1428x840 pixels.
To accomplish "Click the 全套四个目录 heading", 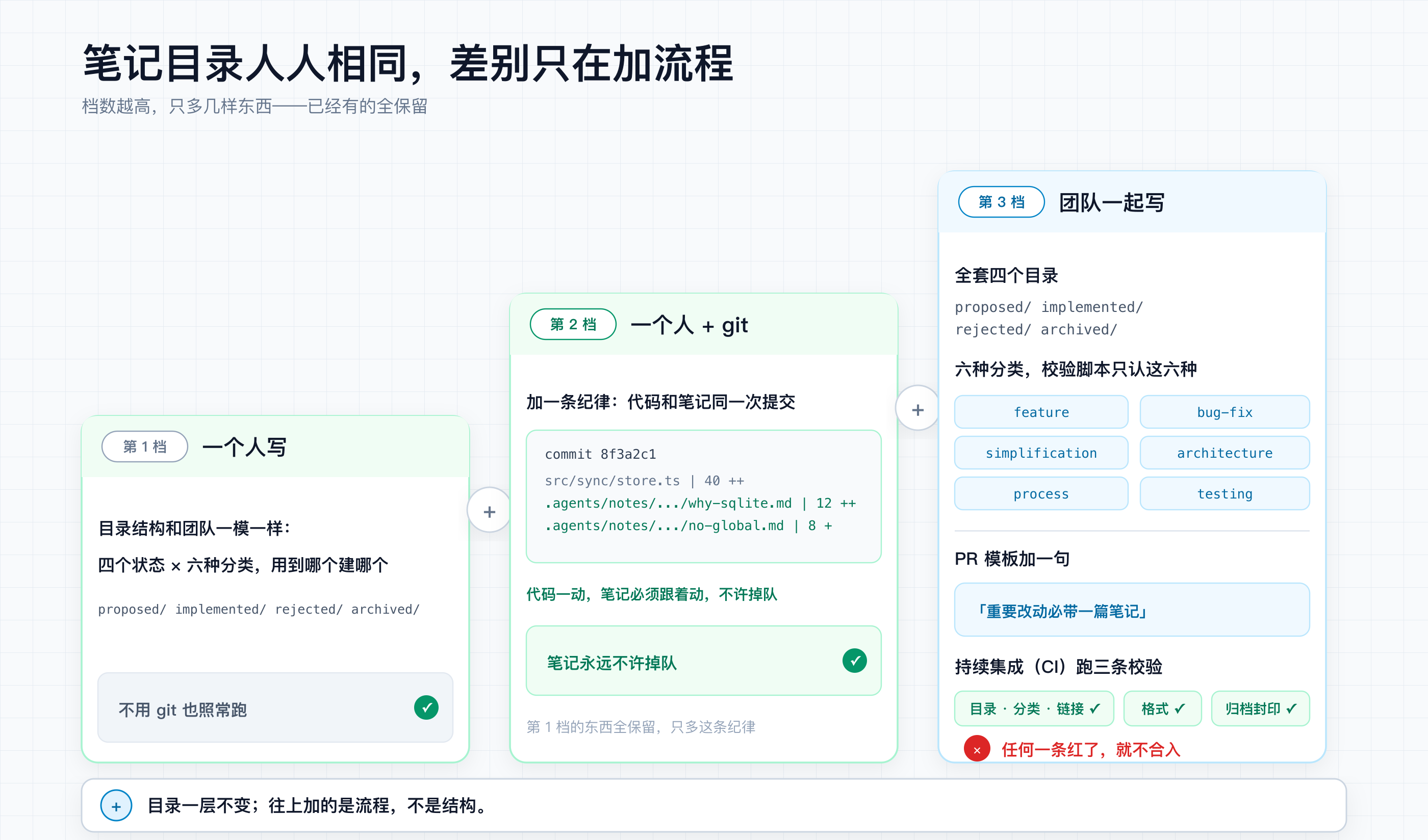I will pos(1006,275).
